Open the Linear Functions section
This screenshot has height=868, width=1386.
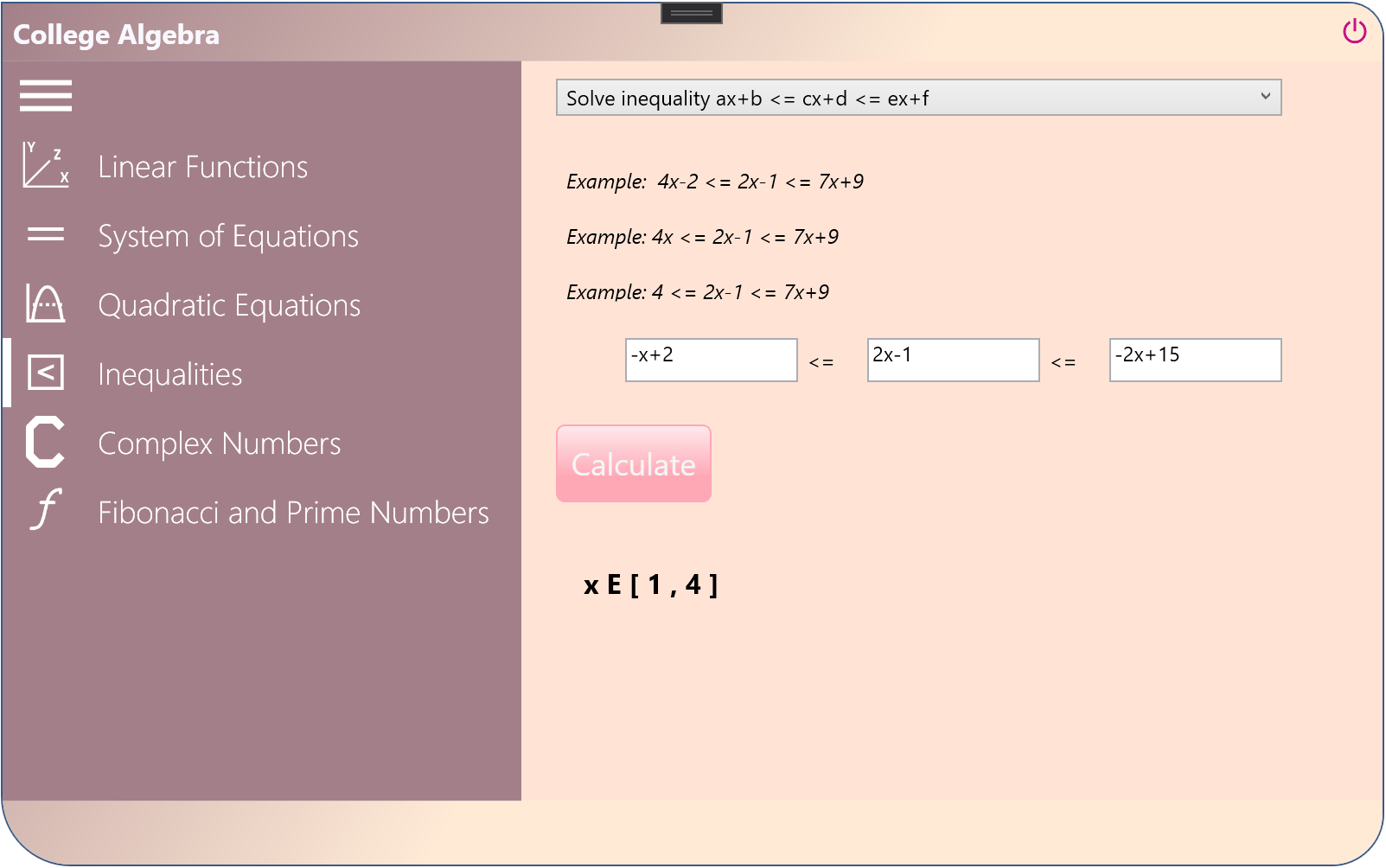point(204,166)
